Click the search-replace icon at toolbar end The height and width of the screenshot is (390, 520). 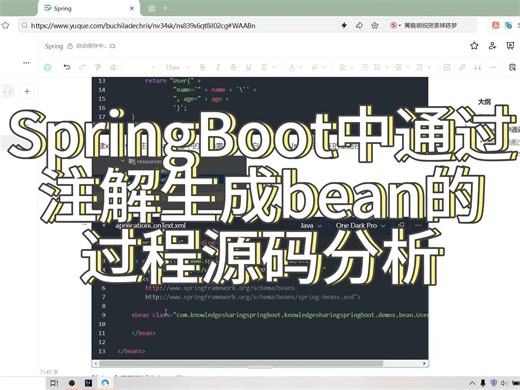click(x=512, y=67)
